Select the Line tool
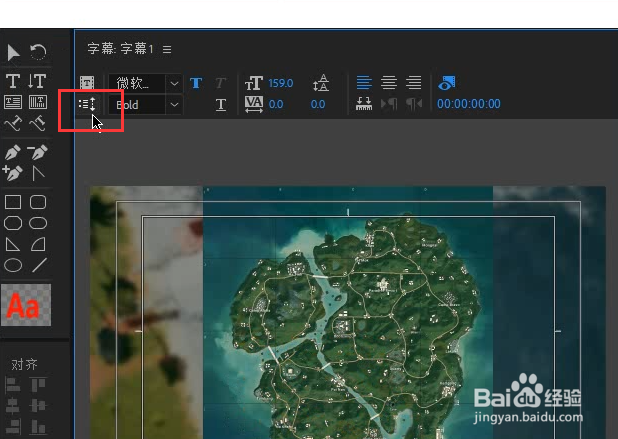 [39, 265]
